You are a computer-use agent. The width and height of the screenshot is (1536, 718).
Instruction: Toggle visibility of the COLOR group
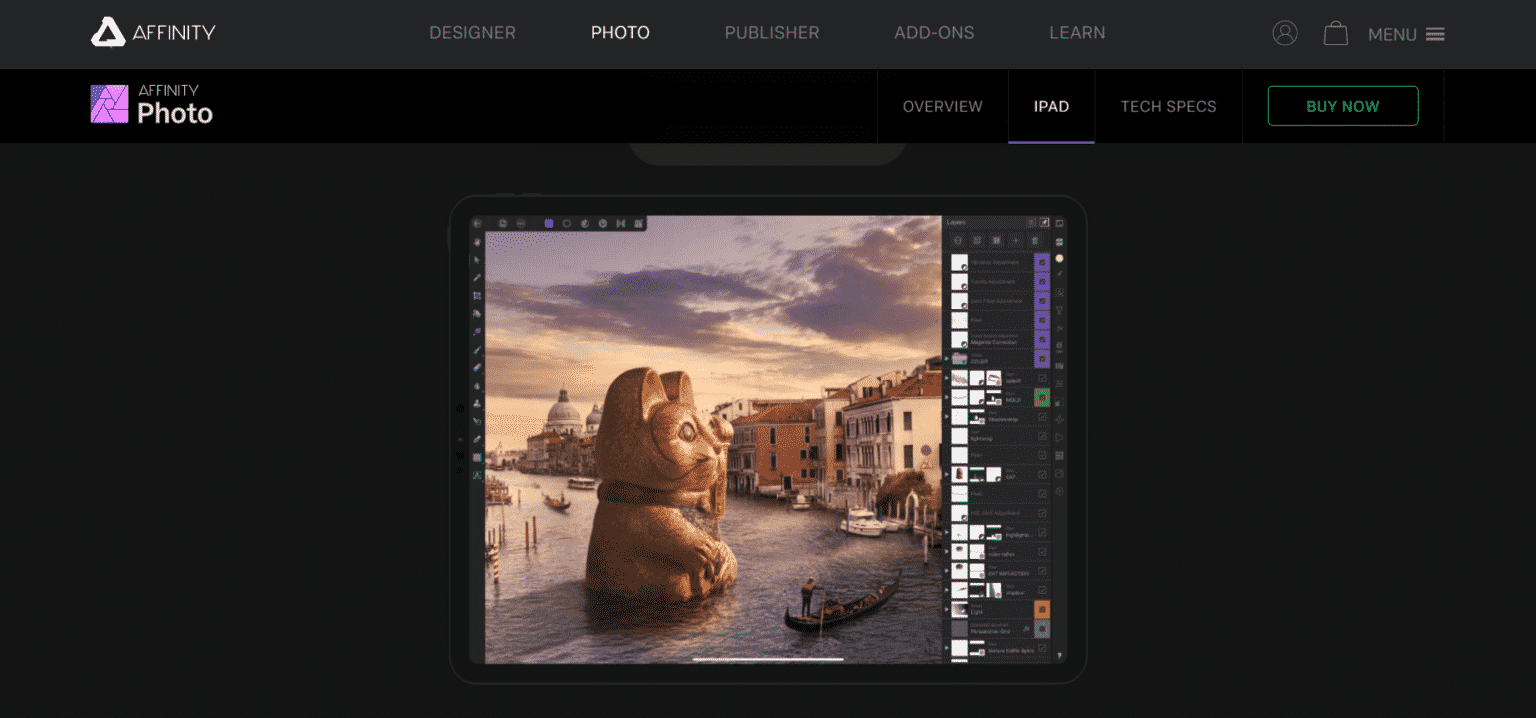[1042, 359]
